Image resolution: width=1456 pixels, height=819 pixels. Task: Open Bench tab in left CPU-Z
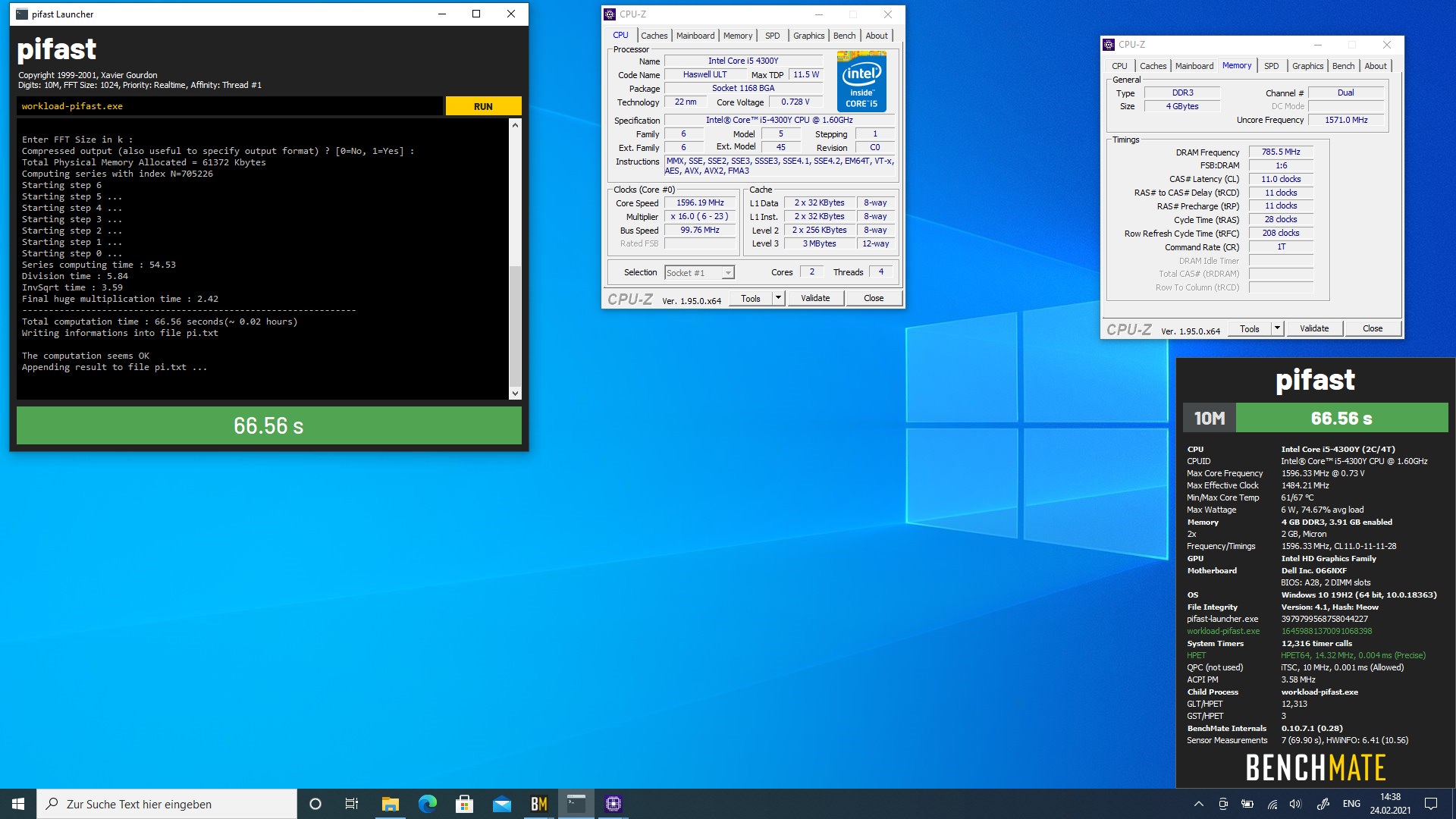coord(844,36)
